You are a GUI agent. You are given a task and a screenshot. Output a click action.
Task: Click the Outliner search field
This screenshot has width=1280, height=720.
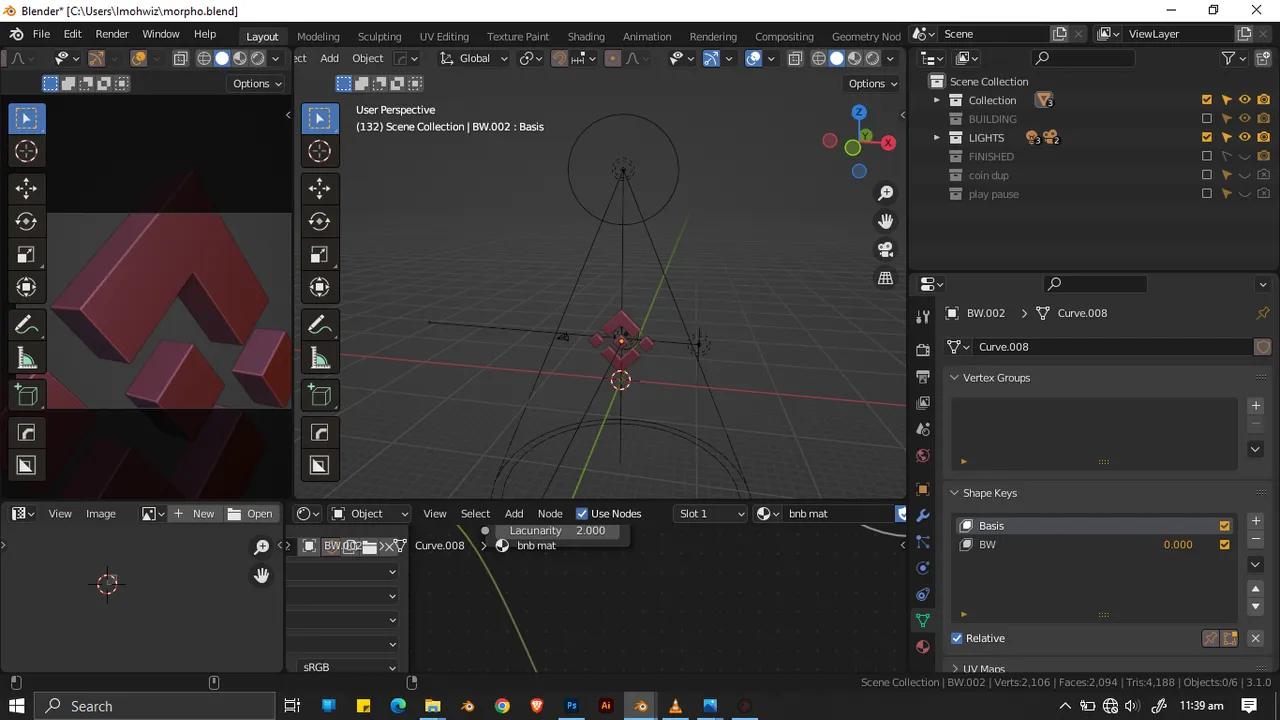[x=1085, y=59]
